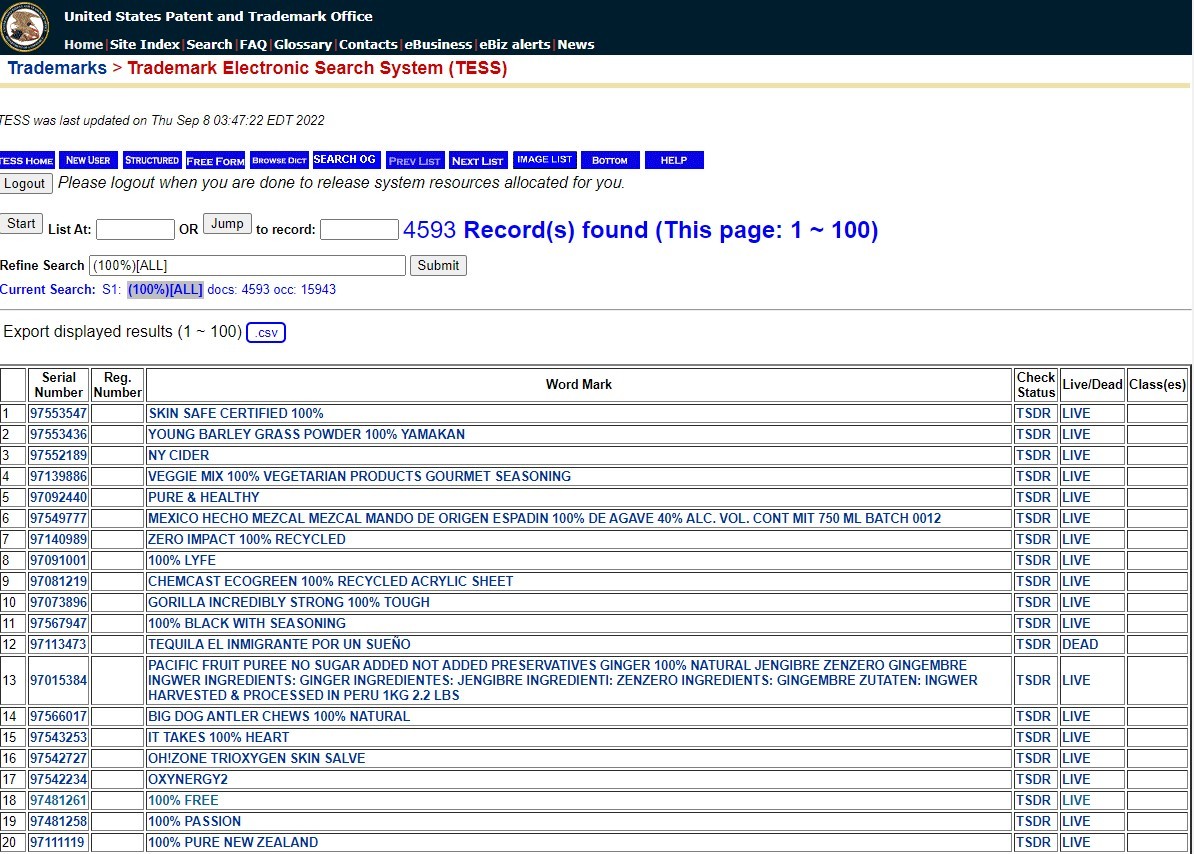1194x854 pixels.
Task: Go to the Trademarks breadcrumb link
Action: click(x=57, y=68)
